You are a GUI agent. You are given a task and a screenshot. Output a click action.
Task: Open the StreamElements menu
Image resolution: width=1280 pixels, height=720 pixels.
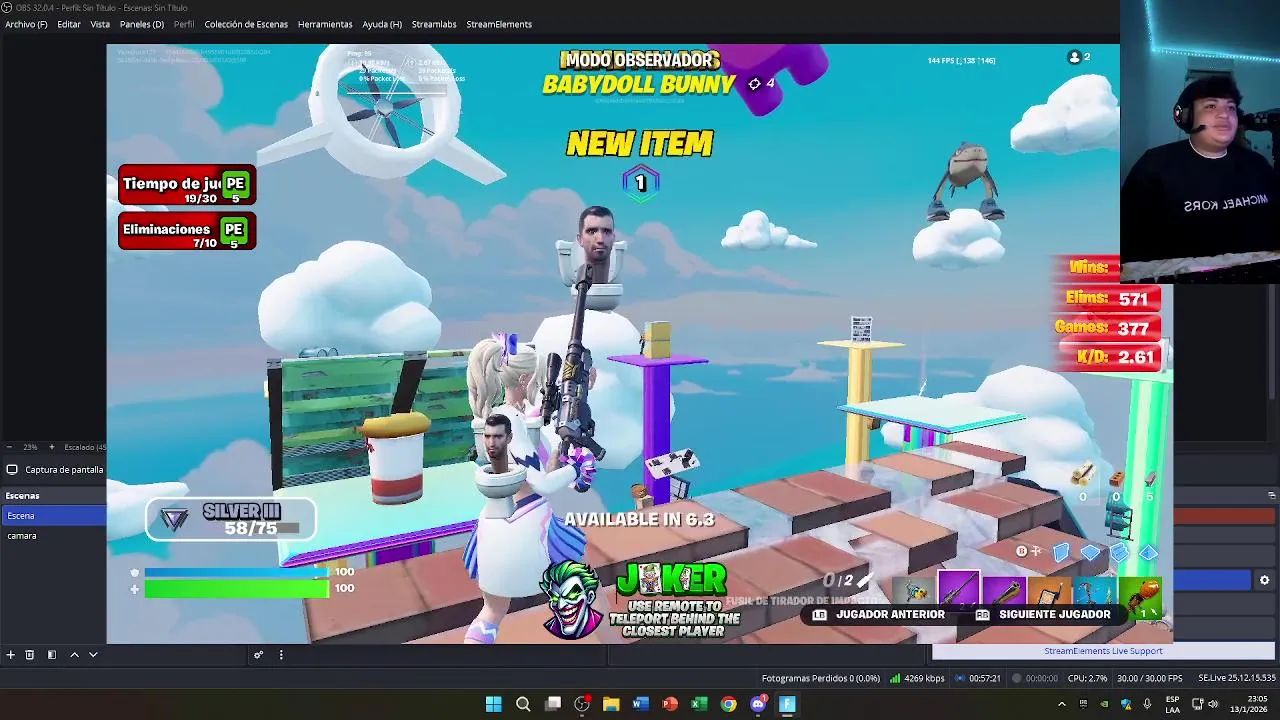[499, 24]
